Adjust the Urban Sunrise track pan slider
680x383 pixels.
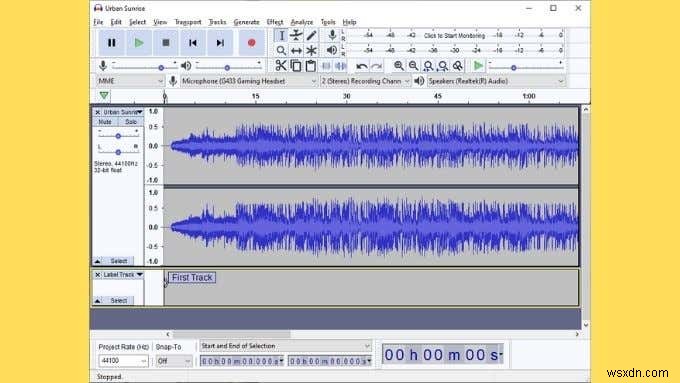118,151
